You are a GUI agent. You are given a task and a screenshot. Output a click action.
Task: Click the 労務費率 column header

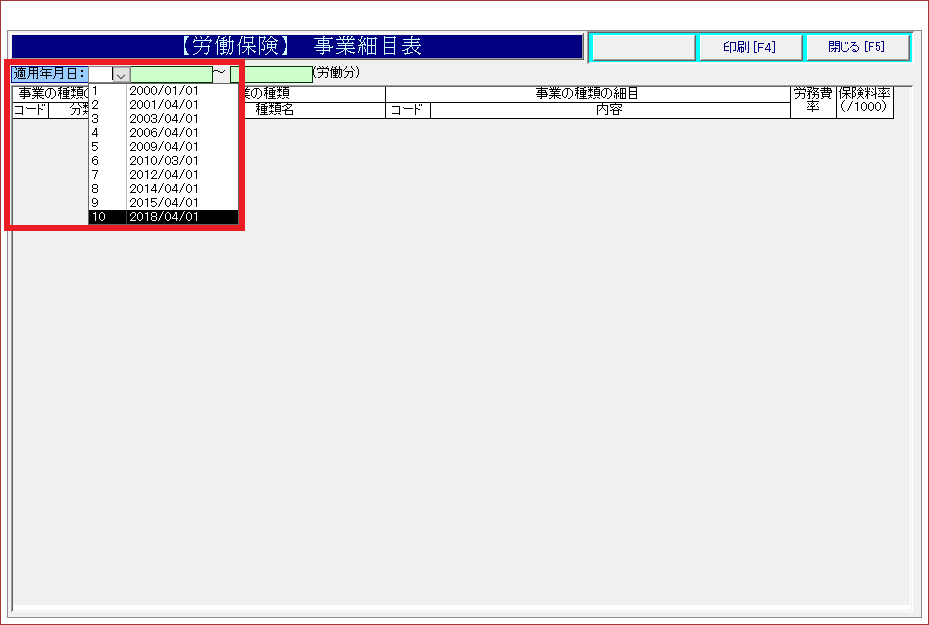click(813, 101)
